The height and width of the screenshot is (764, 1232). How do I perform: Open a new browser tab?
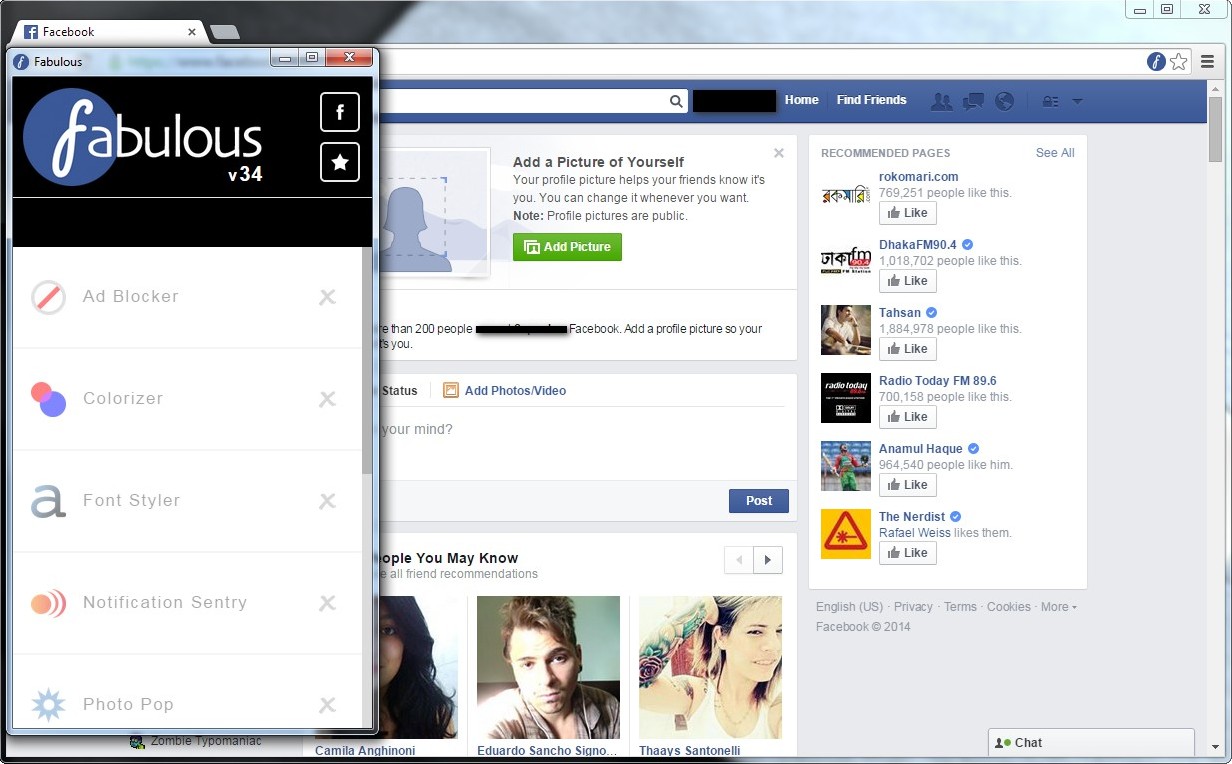click(225, 32)
